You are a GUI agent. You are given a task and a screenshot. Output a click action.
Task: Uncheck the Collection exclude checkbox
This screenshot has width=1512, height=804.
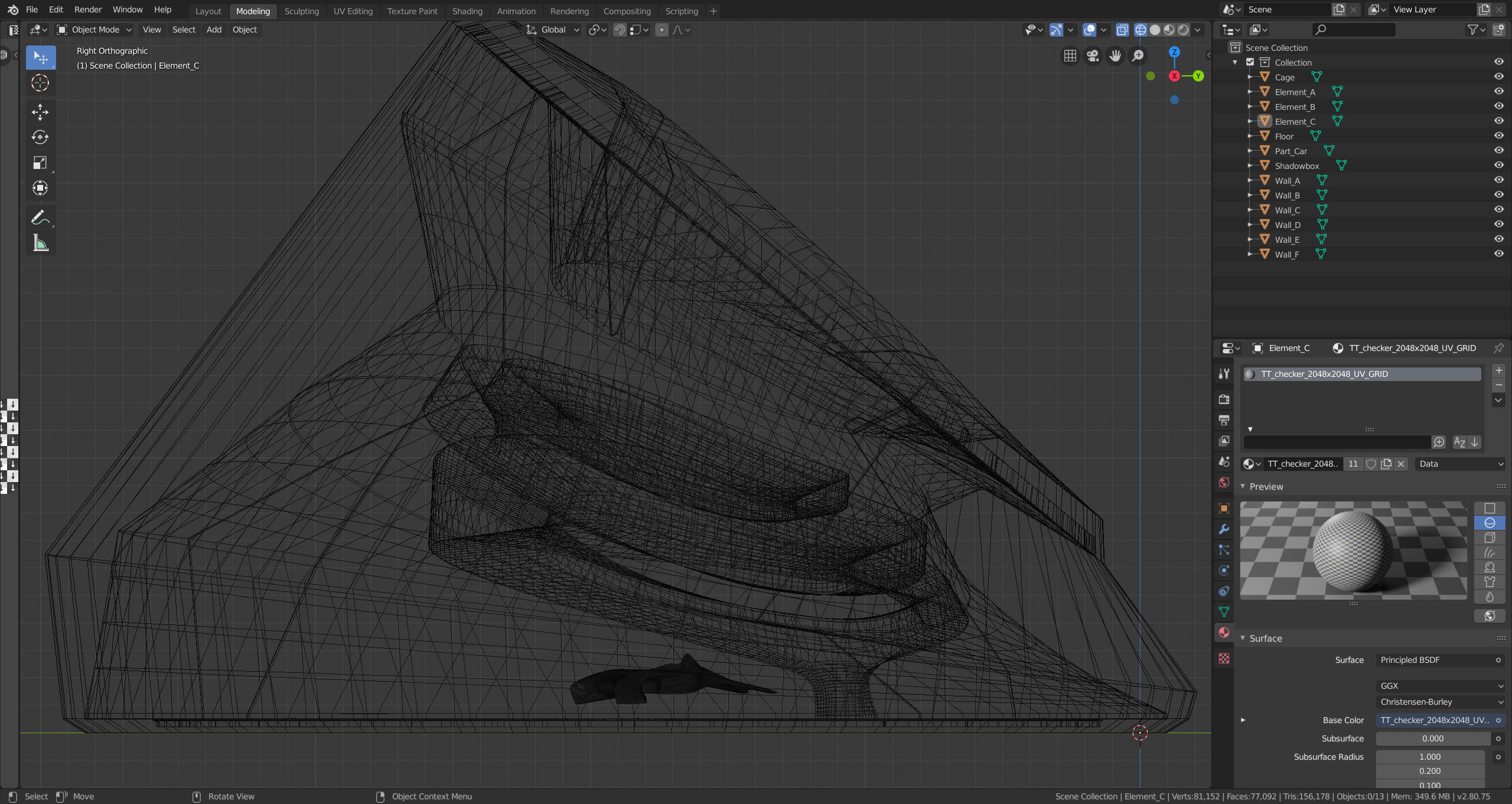coord(1250,62)
